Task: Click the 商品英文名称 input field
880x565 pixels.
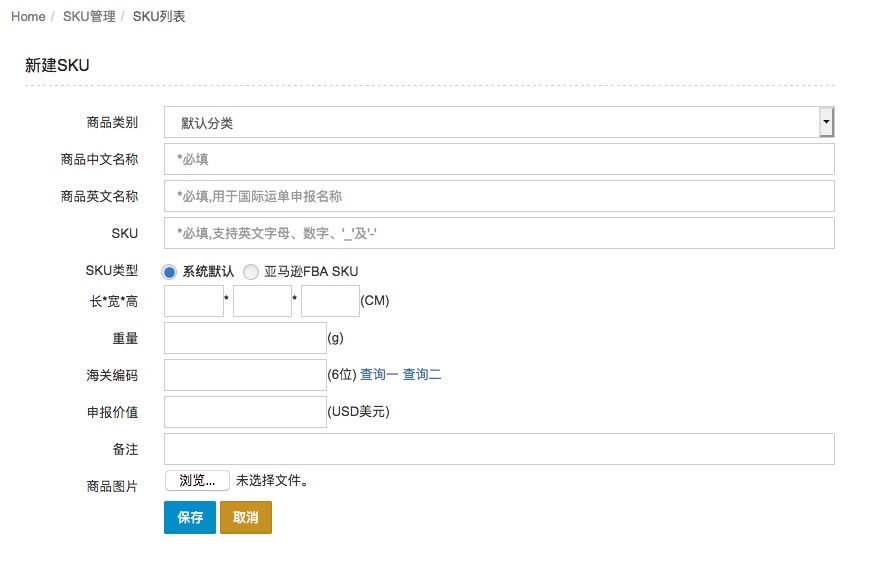Action: pyautogui.click(x=498, y=196)
